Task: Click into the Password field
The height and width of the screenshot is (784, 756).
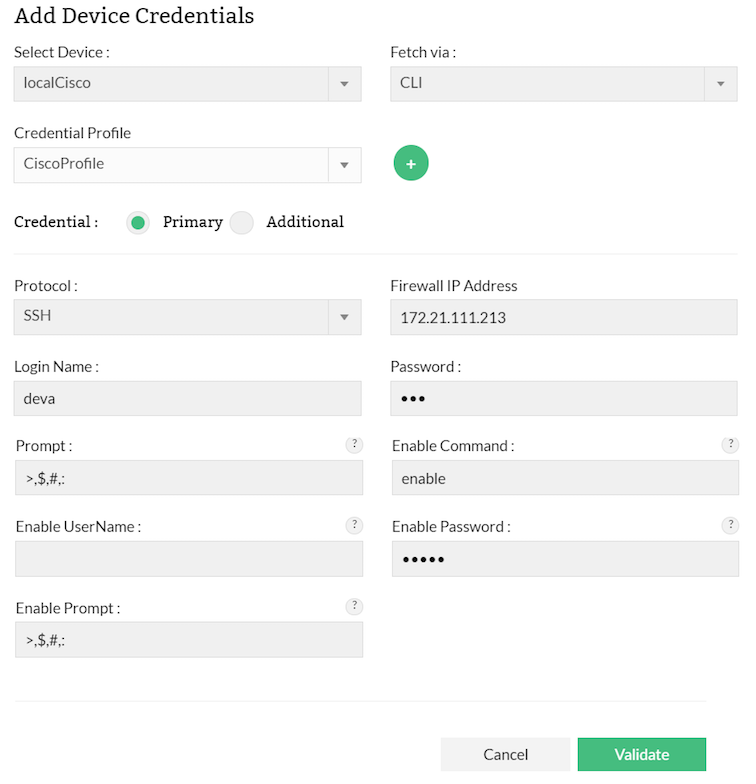Action: pos(563,398)
